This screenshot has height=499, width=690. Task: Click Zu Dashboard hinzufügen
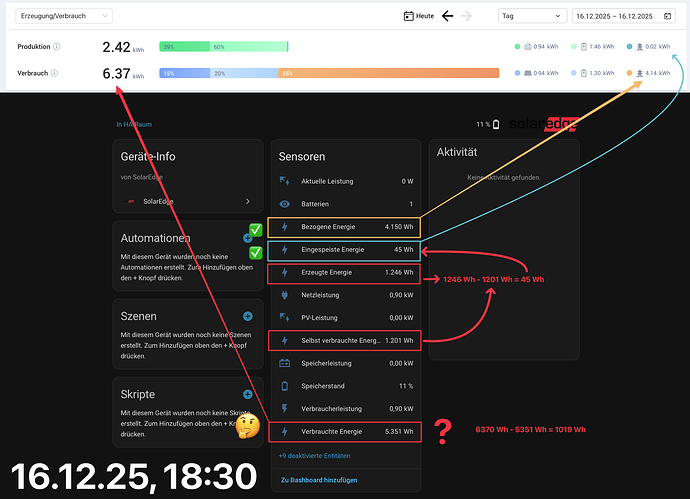point(319,480)
